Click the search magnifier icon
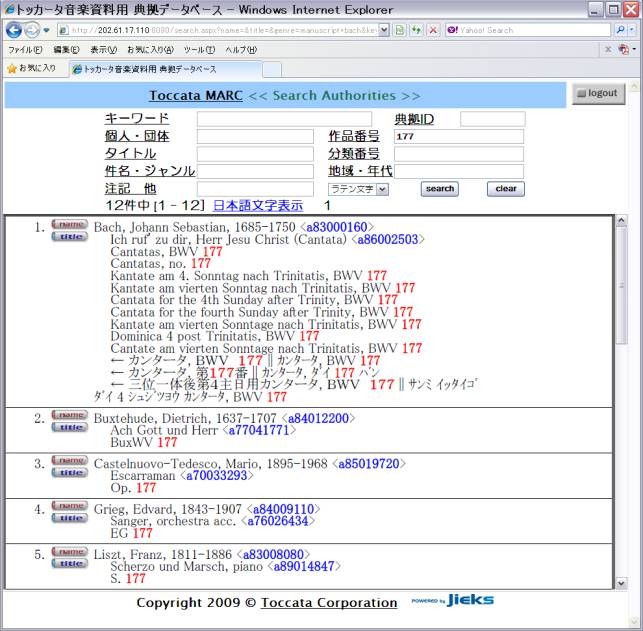643x631 pixels. 620,30
